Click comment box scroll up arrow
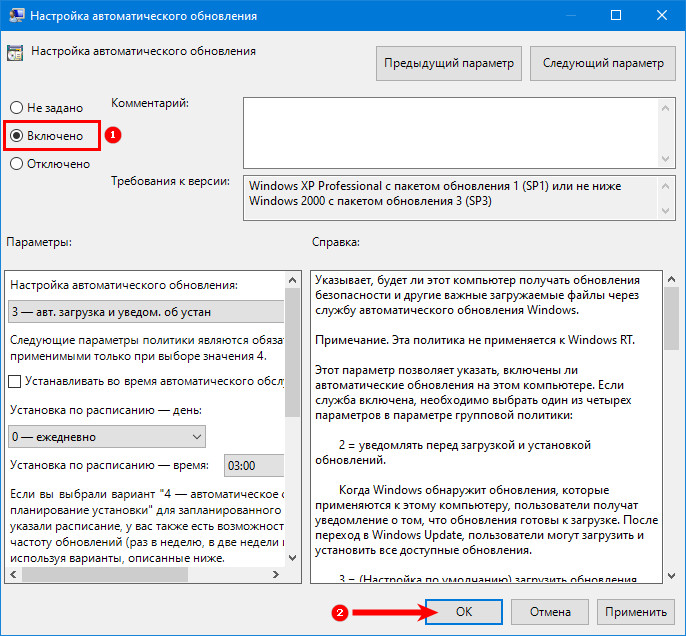 (x=665, y=108)
